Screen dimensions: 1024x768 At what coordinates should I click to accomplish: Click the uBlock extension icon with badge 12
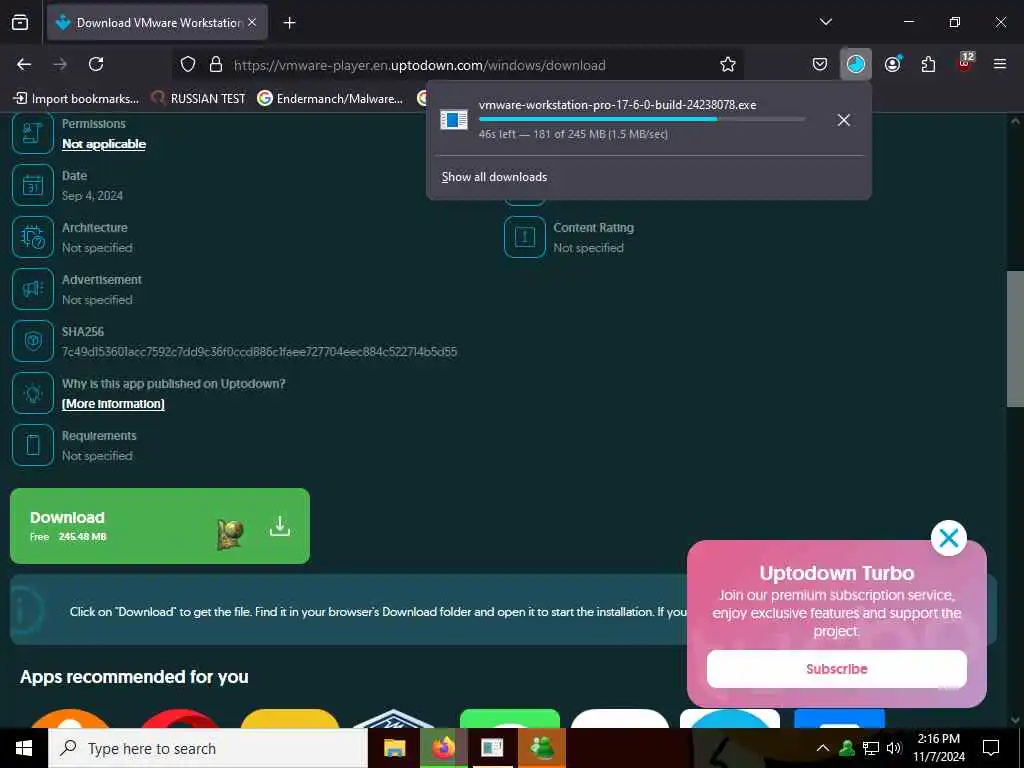[x=965, y=63]
